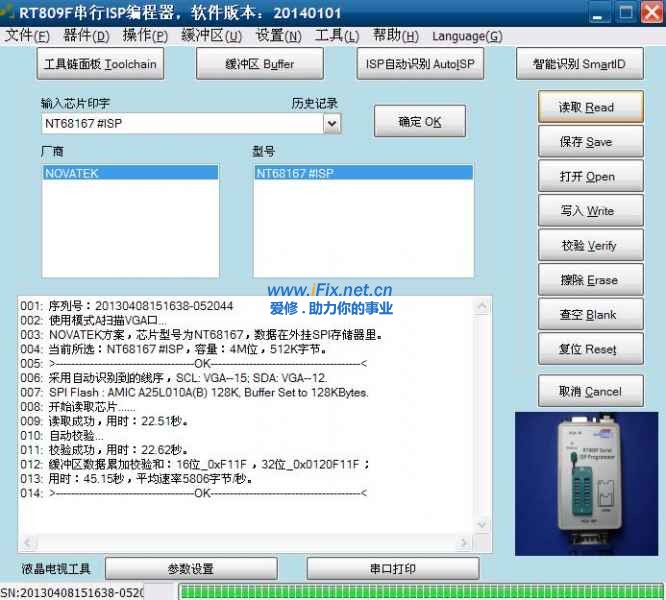The height and width of the screenshot is (600, 666).
Task: Confirm with the 确定 OK button
Action: [420, 121]
